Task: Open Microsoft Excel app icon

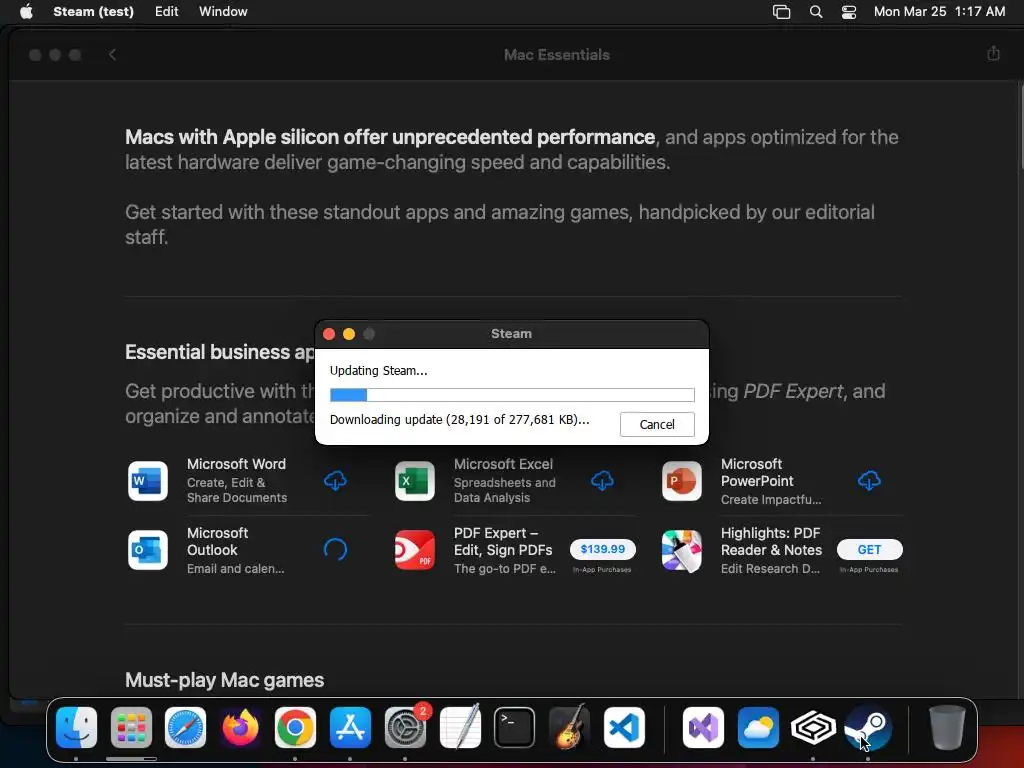Action: coord(415,481)
